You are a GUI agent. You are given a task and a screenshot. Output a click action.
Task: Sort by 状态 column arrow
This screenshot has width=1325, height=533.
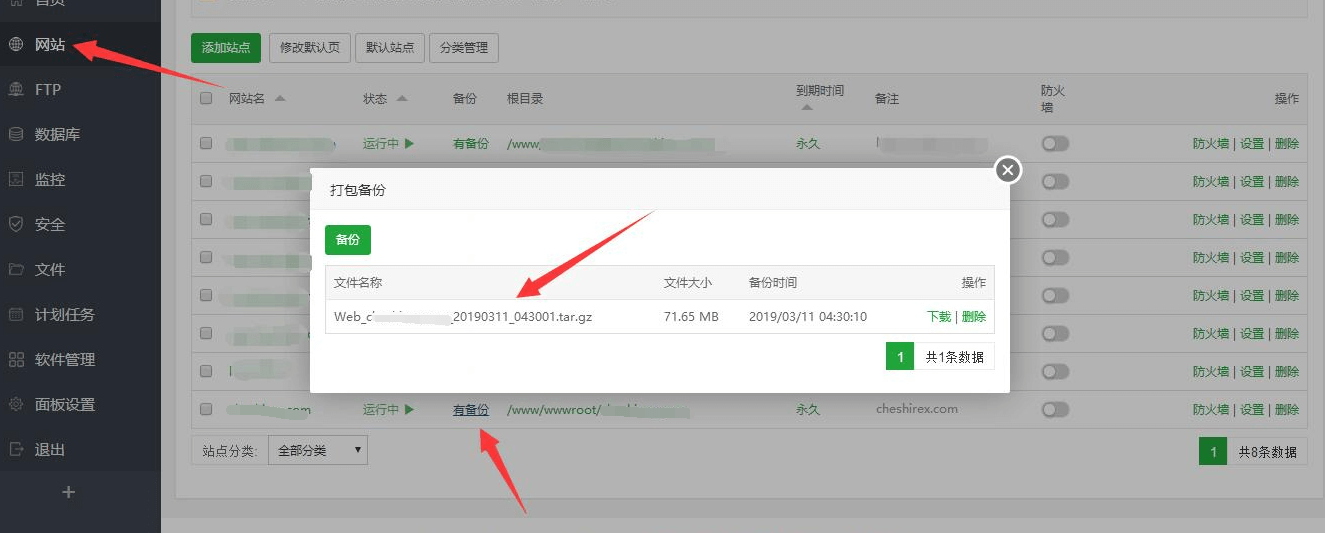pyautogui.click(x=402, y=98)
